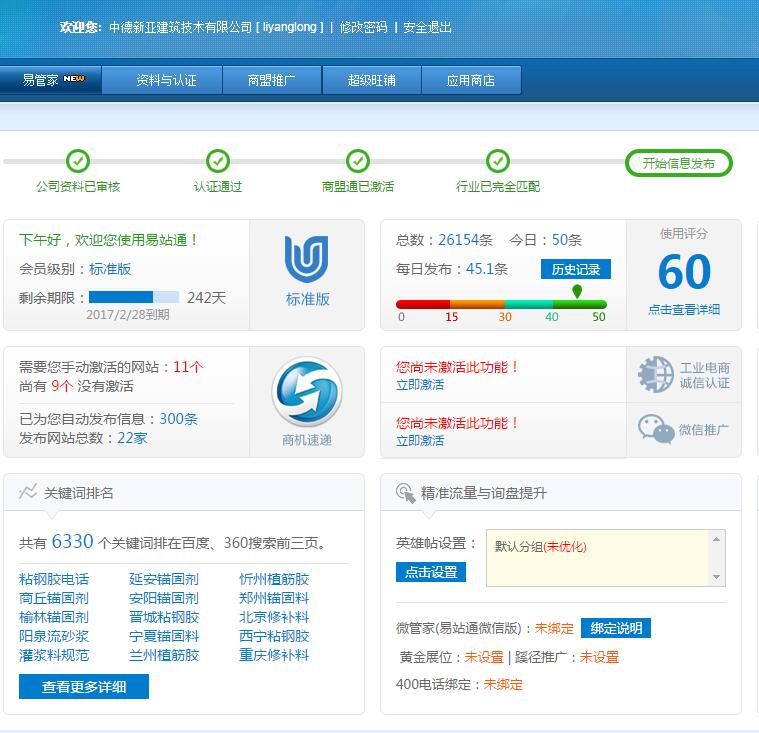
Task: Open the keyword 商丘锚固剂
Action: pos(54,598)
